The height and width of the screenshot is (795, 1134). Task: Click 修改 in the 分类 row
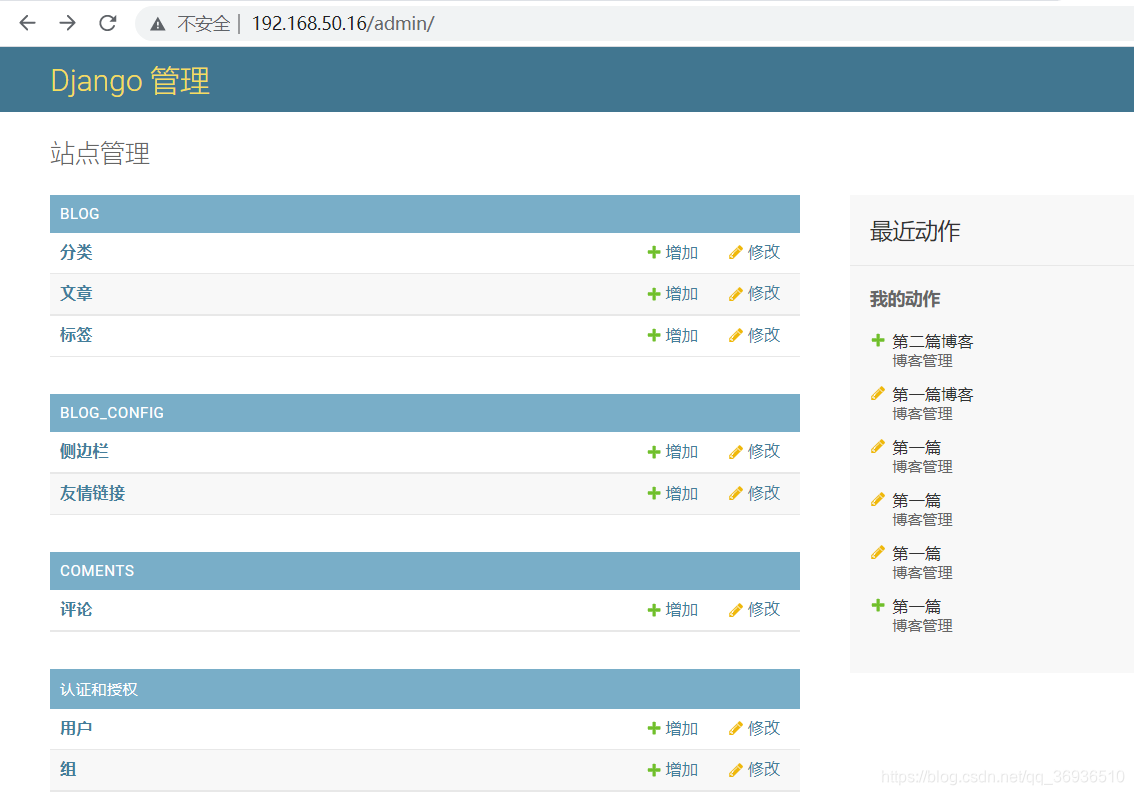(x=754, y=252)
